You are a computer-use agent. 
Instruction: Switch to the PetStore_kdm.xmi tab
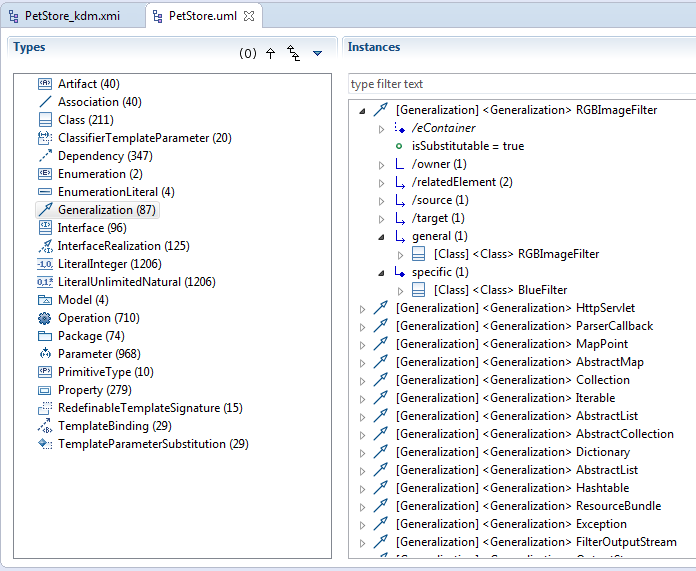65,16
